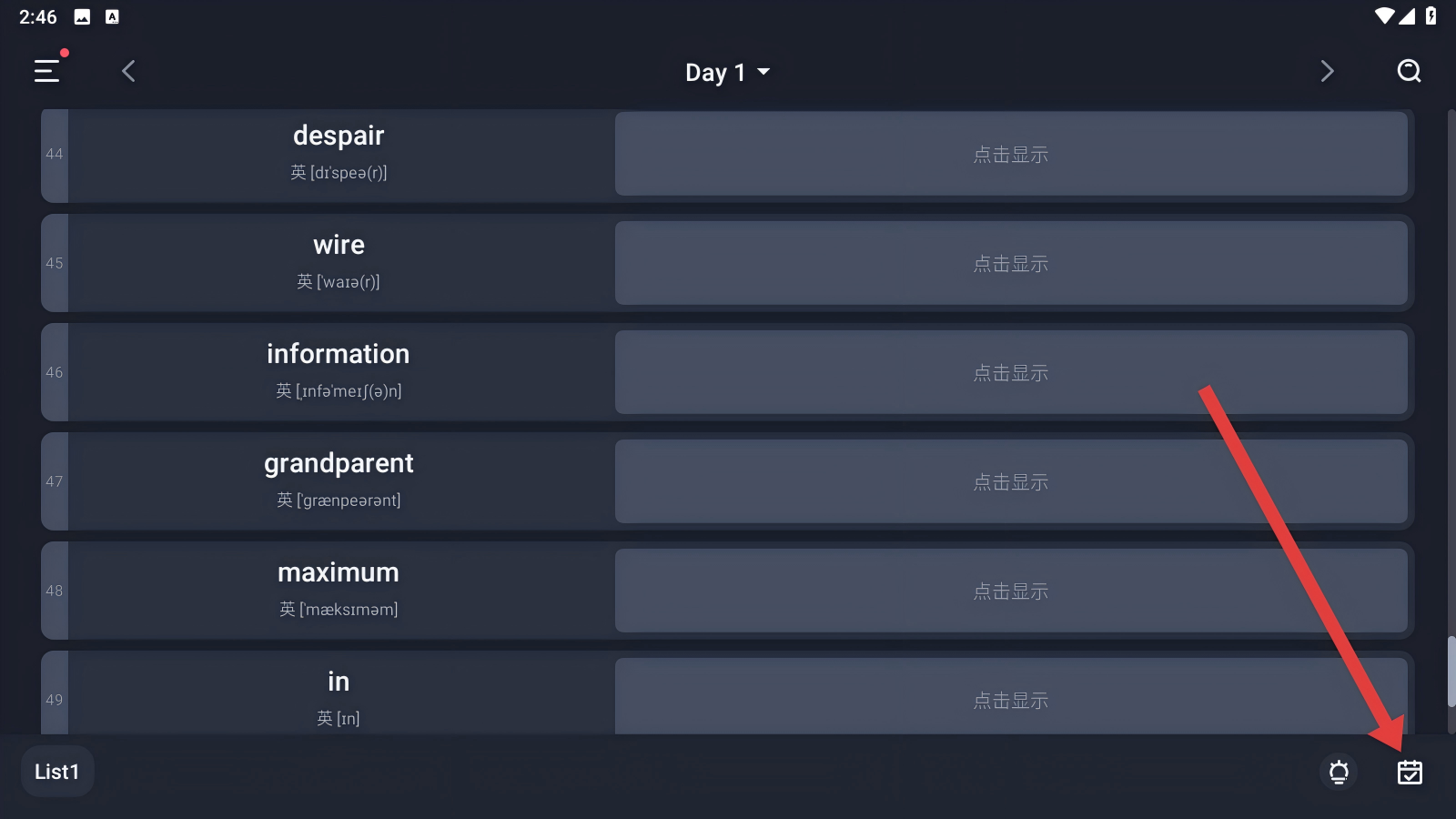Go to next day with right chevron

[1327, 71]
